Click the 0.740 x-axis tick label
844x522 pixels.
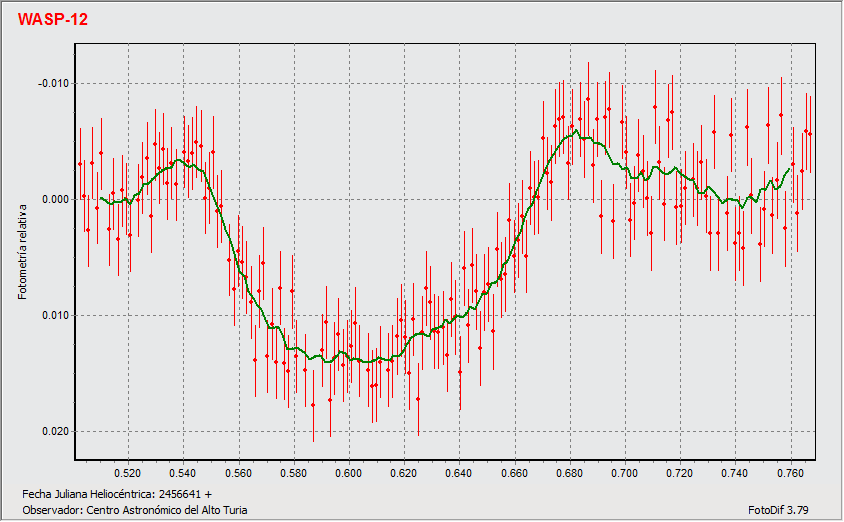pos(735,472)
